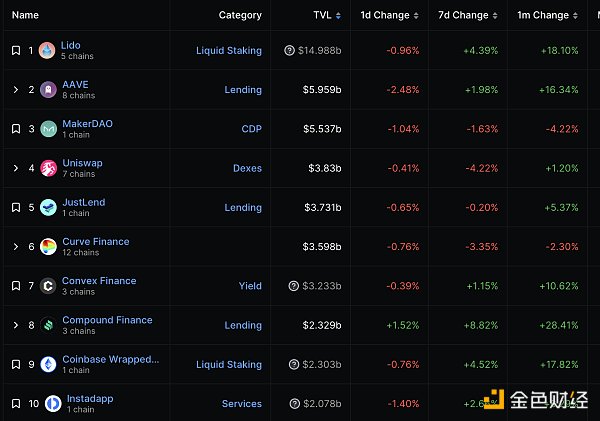Open the CDP category link

(x=251, y=129)
